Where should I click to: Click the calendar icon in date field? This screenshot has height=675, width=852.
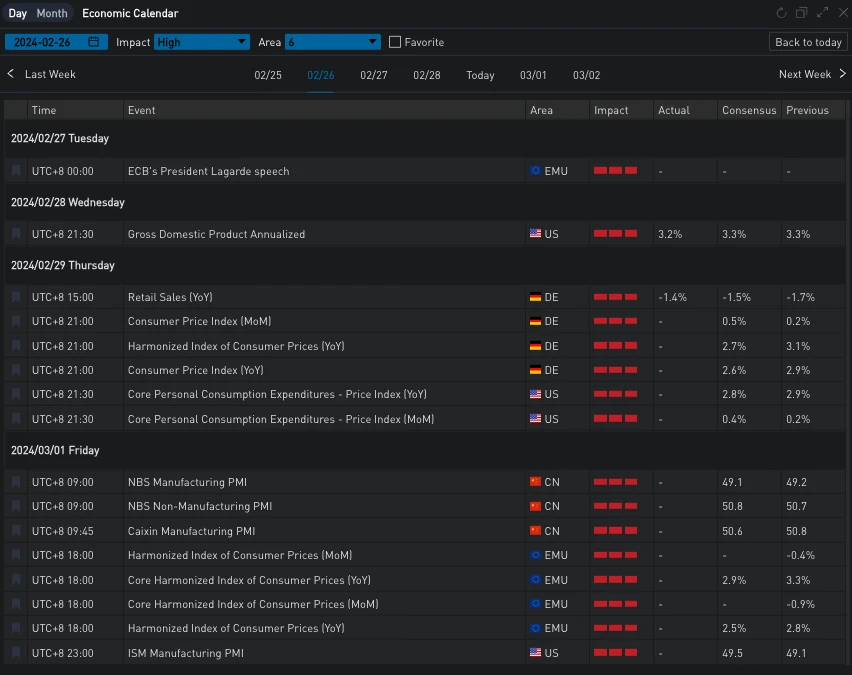[94, 42]
